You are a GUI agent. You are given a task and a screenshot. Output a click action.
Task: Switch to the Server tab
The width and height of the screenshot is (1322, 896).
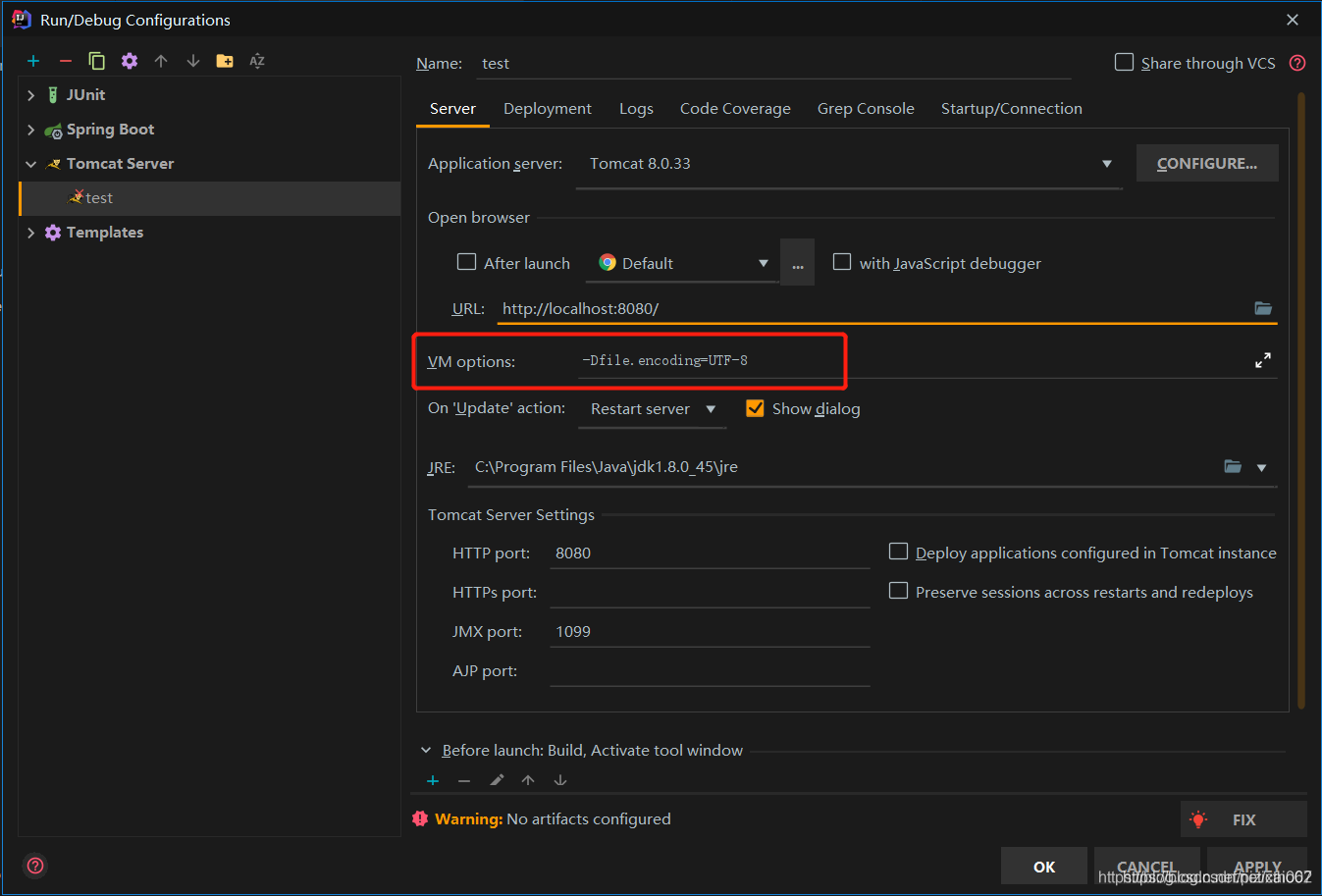click(x=452, y=109)
